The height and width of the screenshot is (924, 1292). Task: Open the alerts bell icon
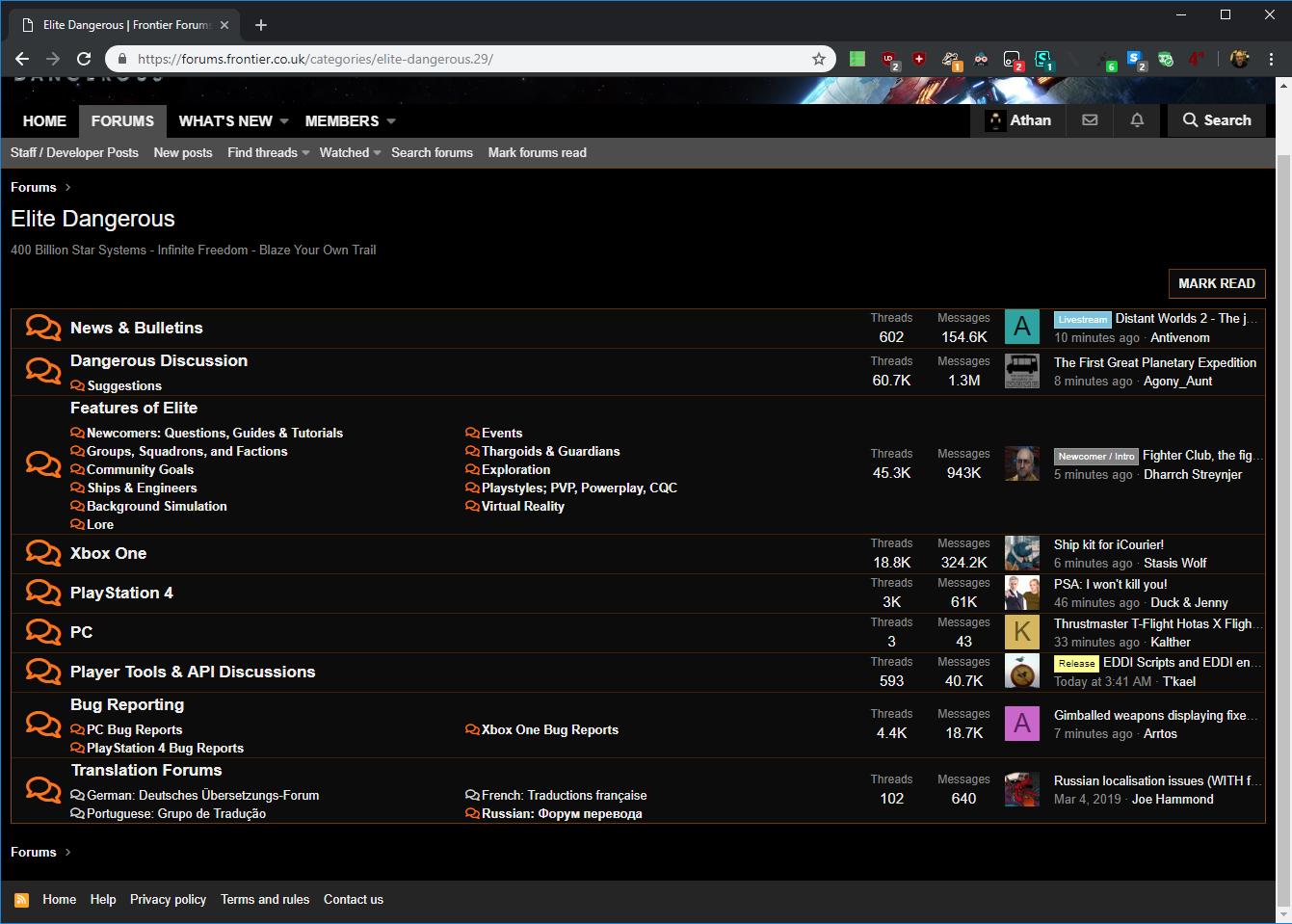pos(1137,120)
